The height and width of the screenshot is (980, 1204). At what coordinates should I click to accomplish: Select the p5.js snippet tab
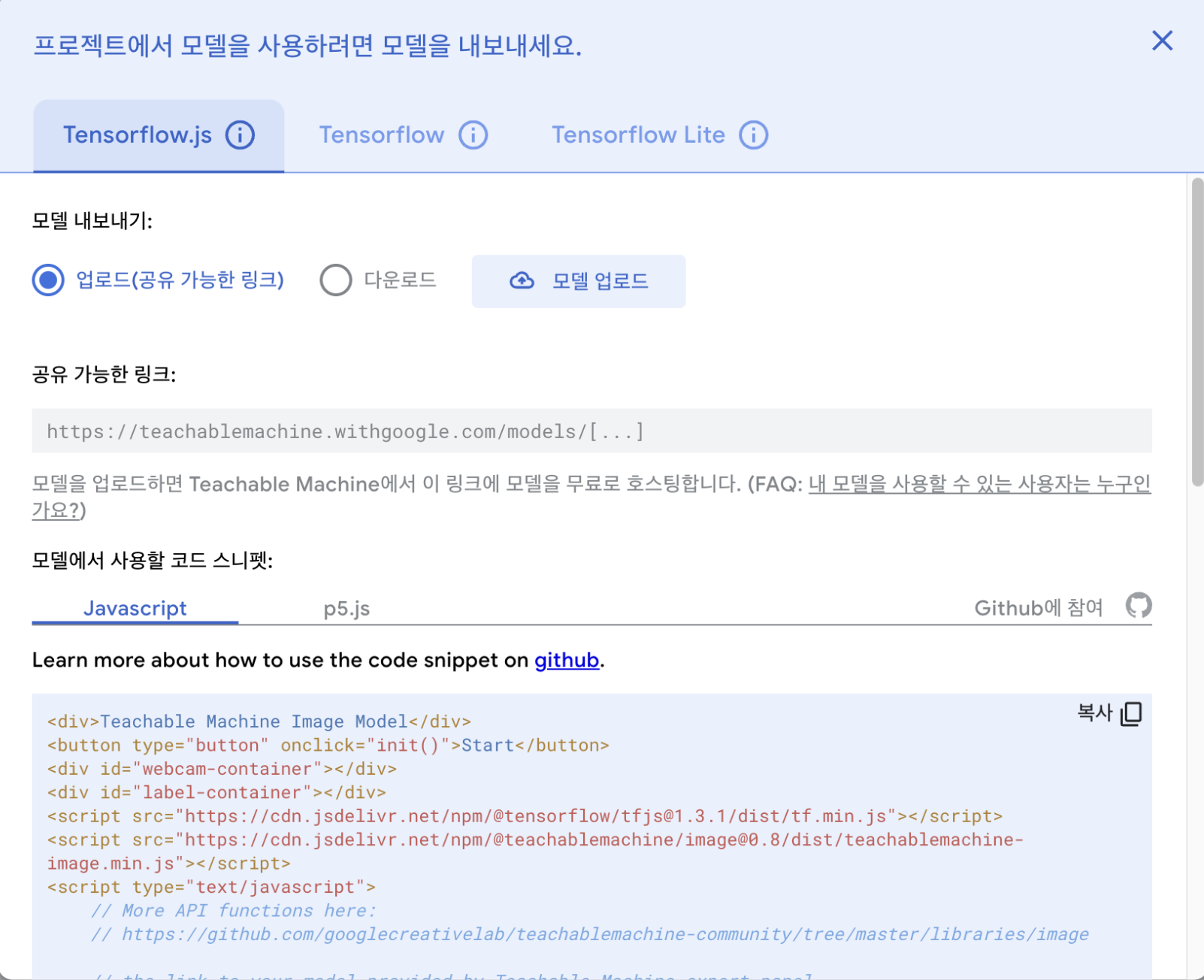pyautogui.click(x=346, y=608)
